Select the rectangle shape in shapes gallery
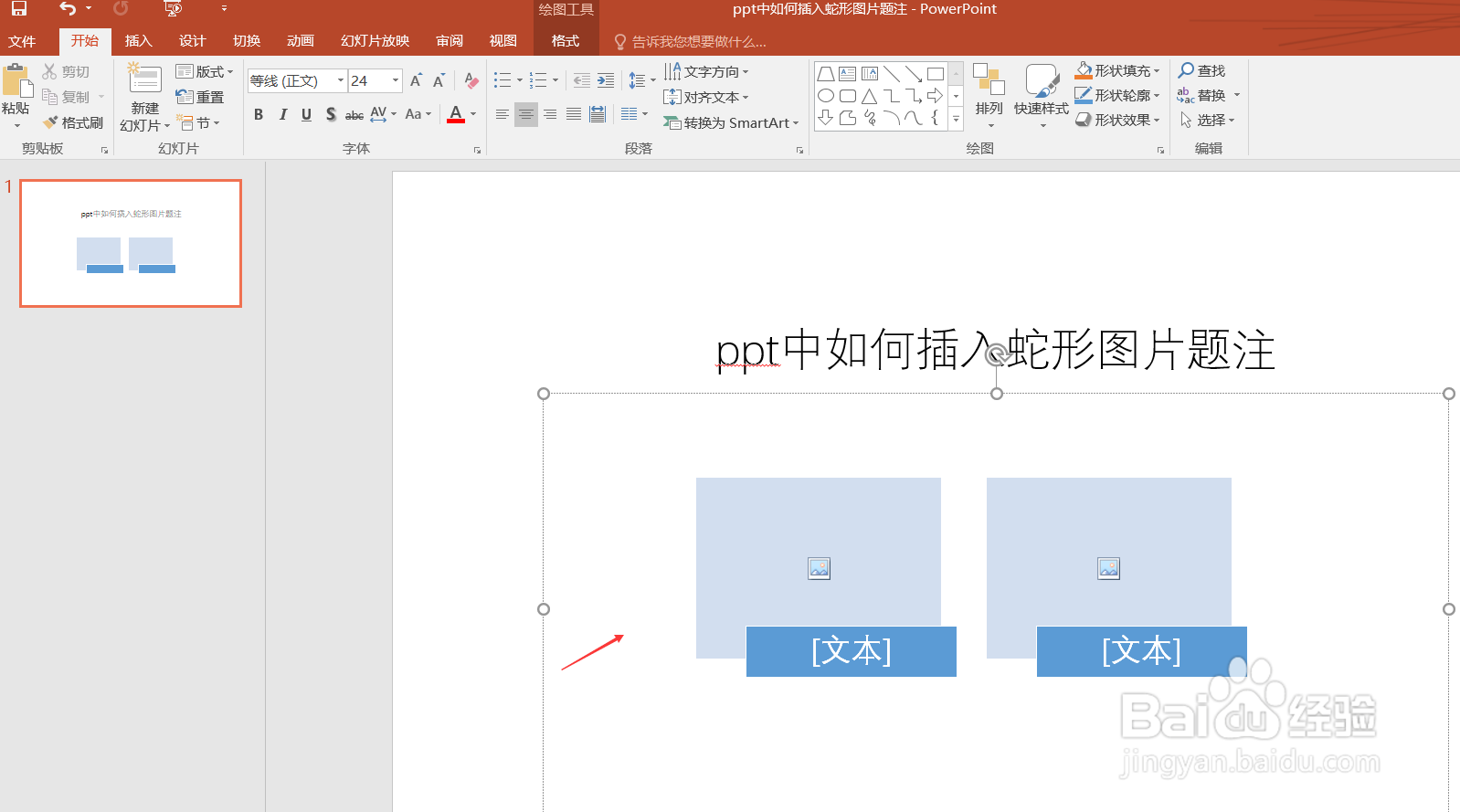 pos(936,74)
